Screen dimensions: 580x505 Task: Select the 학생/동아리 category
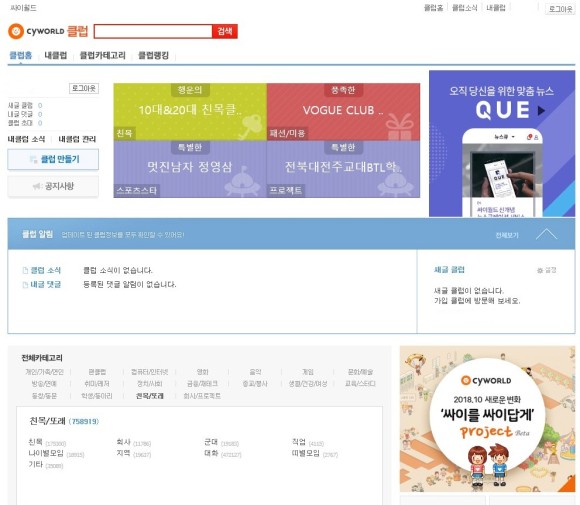point(97,396)
